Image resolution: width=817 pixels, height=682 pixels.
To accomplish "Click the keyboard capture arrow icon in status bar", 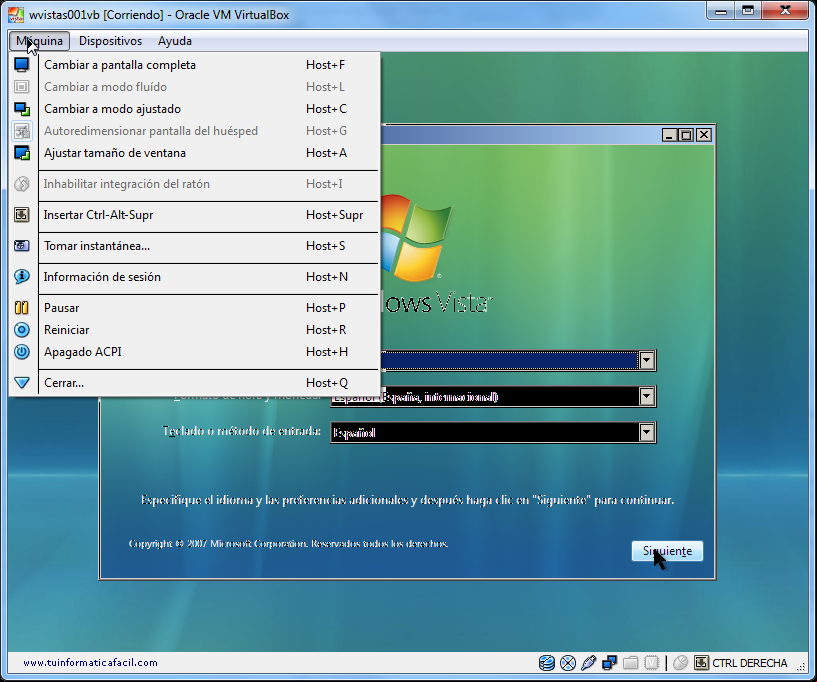I will (701, 663).
